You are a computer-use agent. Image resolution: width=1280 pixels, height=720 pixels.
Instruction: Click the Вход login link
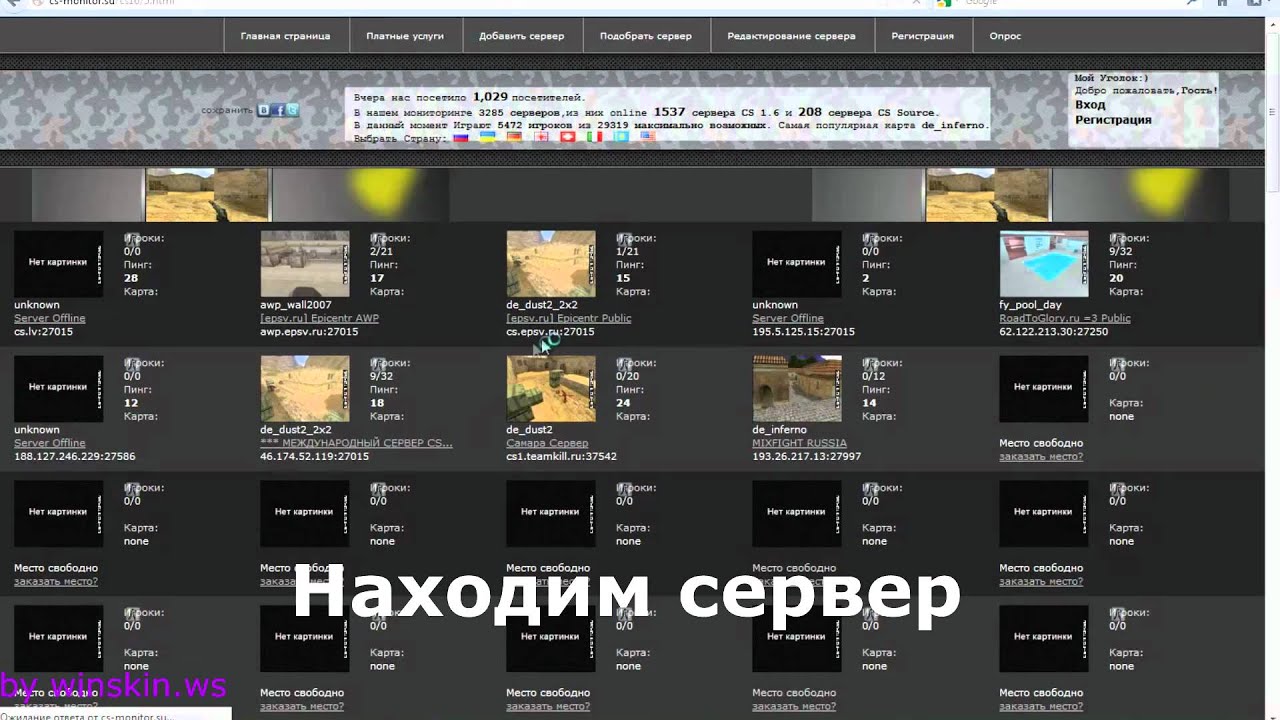1090,105
